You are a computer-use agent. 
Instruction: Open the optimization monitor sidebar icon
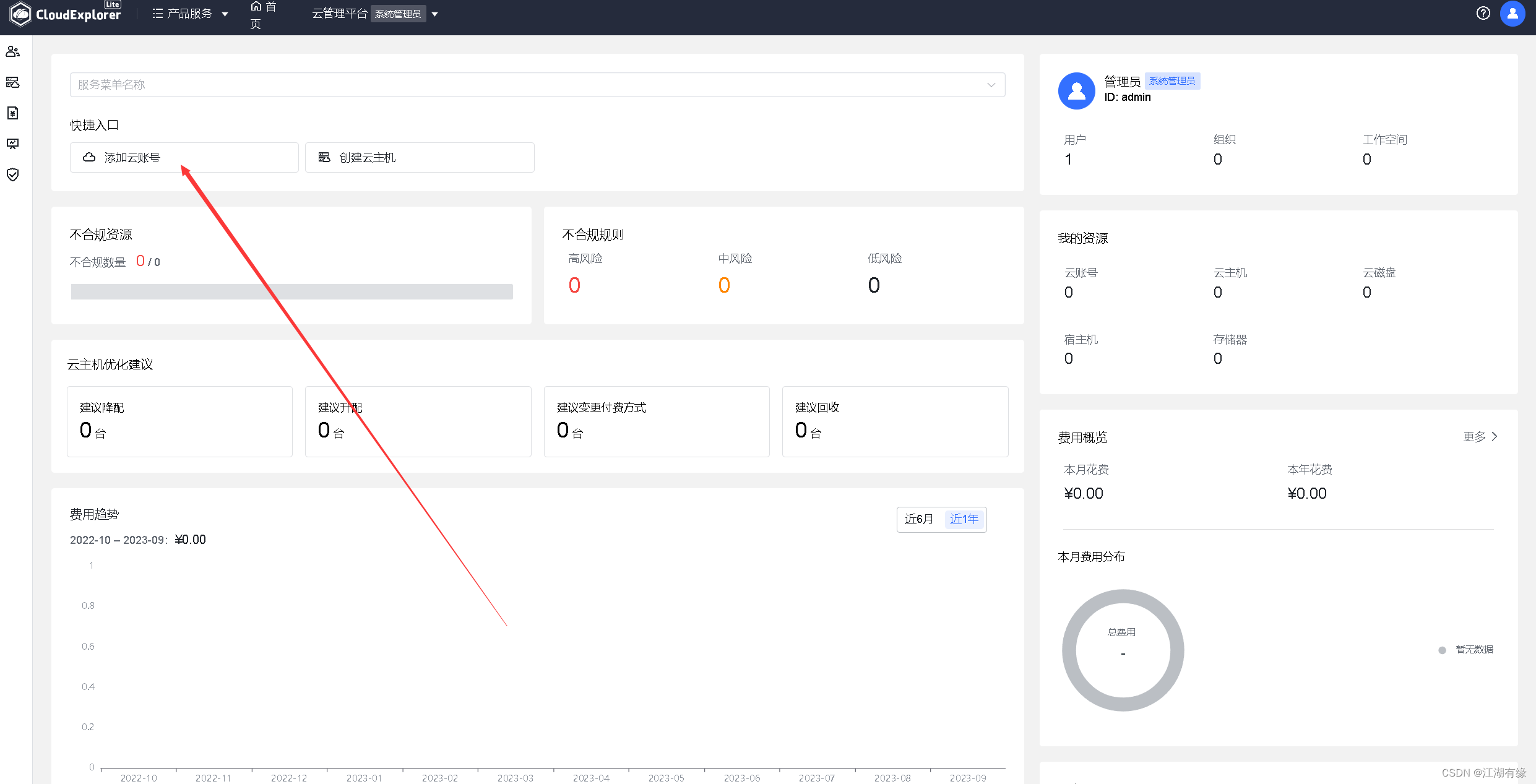(12, 144)
